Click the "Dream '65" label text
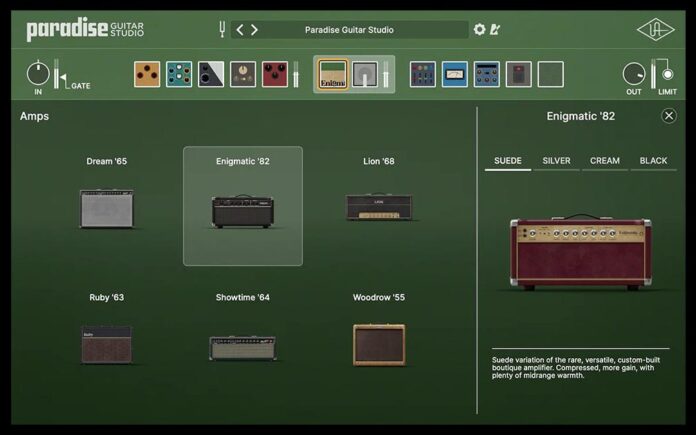Screen dimensions: 696x435 pyautogui.click(x=107, y=161)
